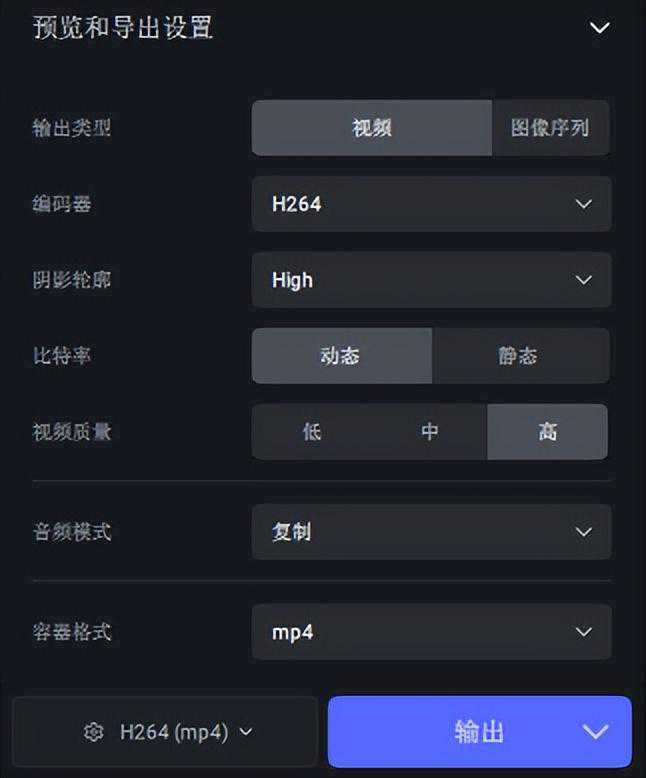Image resolution: width=646 pixels, height=778 pixels.
Task: Select 图像序列 output type
Action: (550, 128)
